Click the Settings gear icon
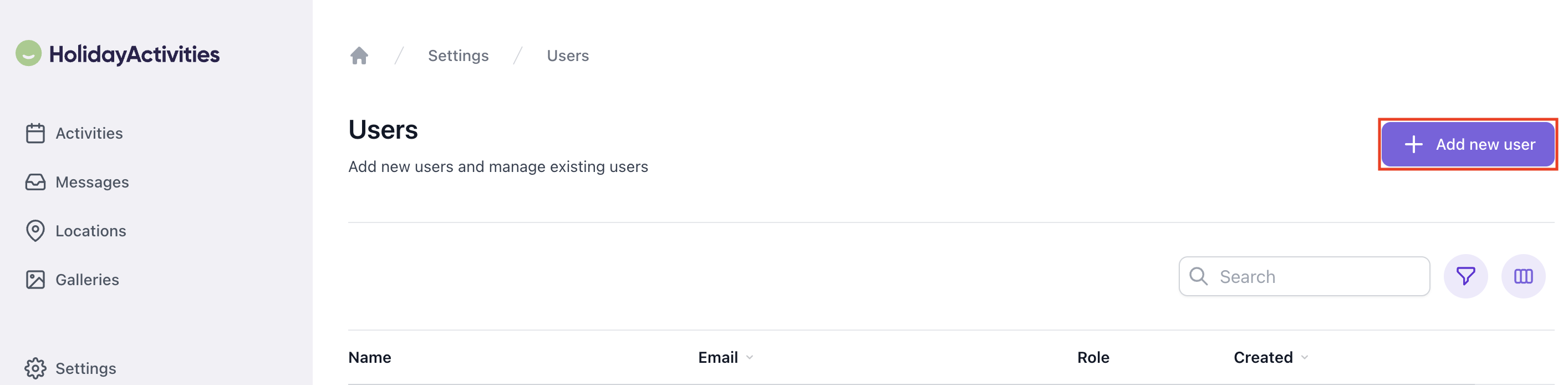The width and height of the screenshot is (1568, 385). click(x=35, y=368)
